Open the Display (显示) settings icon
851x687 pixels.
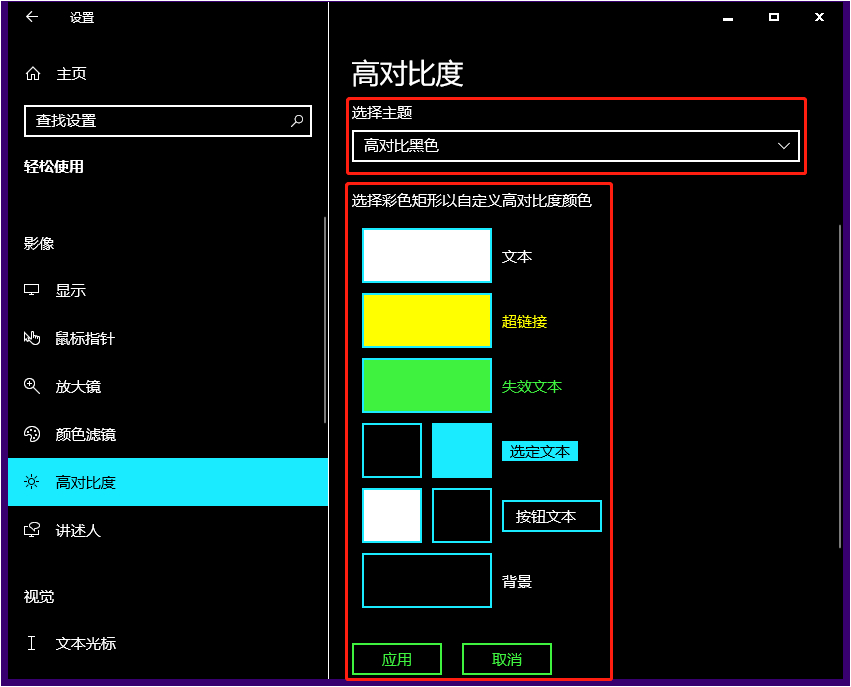click(x=30, y=290)
